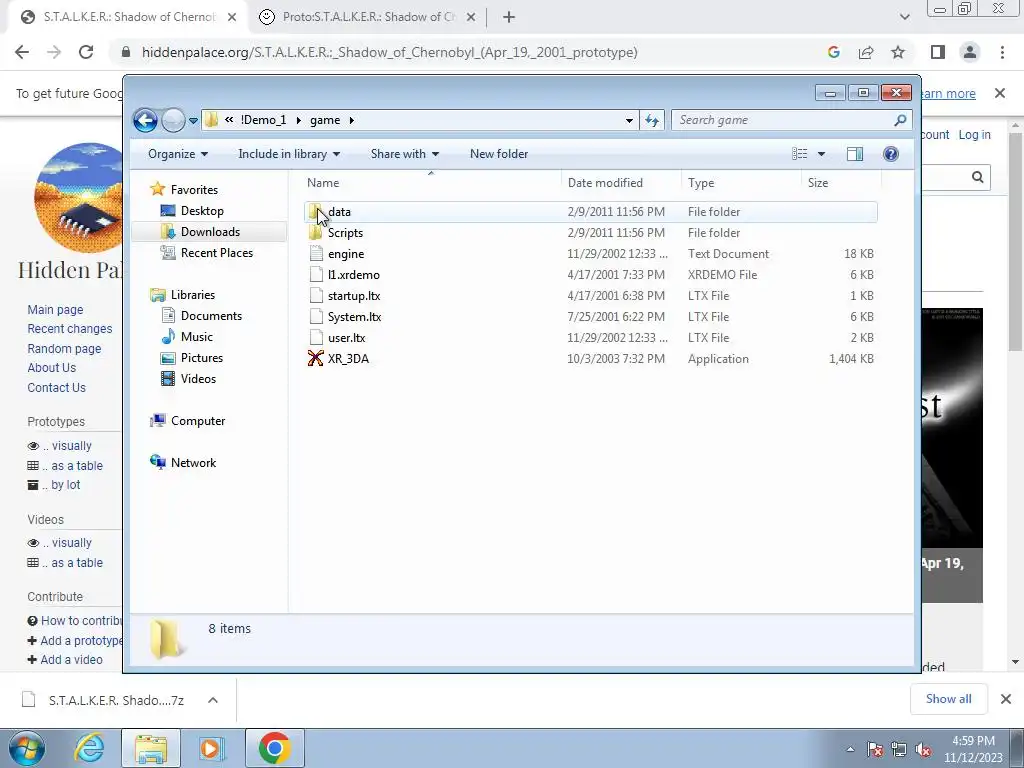The width and height of the screenshot is (1024, 768).
Task: Sort by the Name column header
Action: 431,183
